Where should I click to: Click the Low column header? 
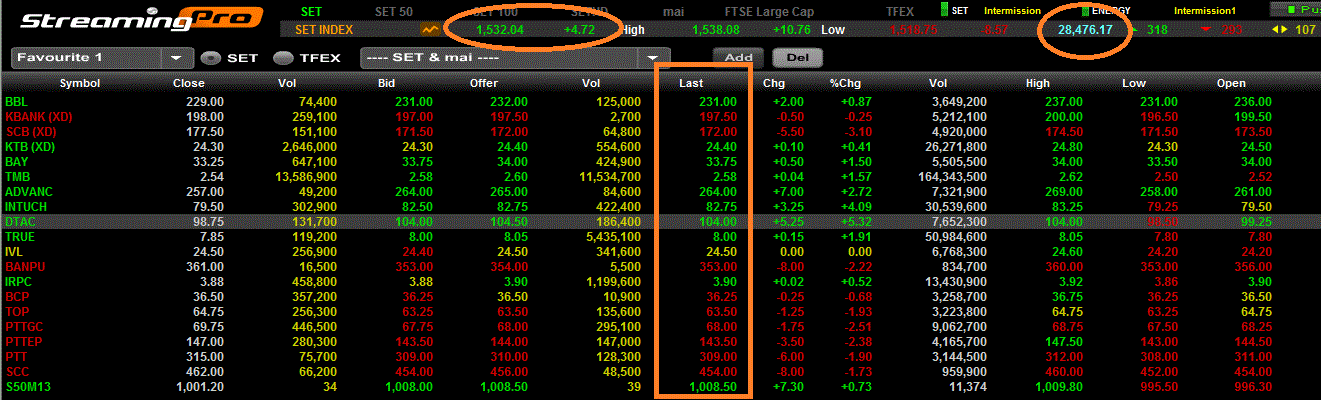pos(1133,84)
